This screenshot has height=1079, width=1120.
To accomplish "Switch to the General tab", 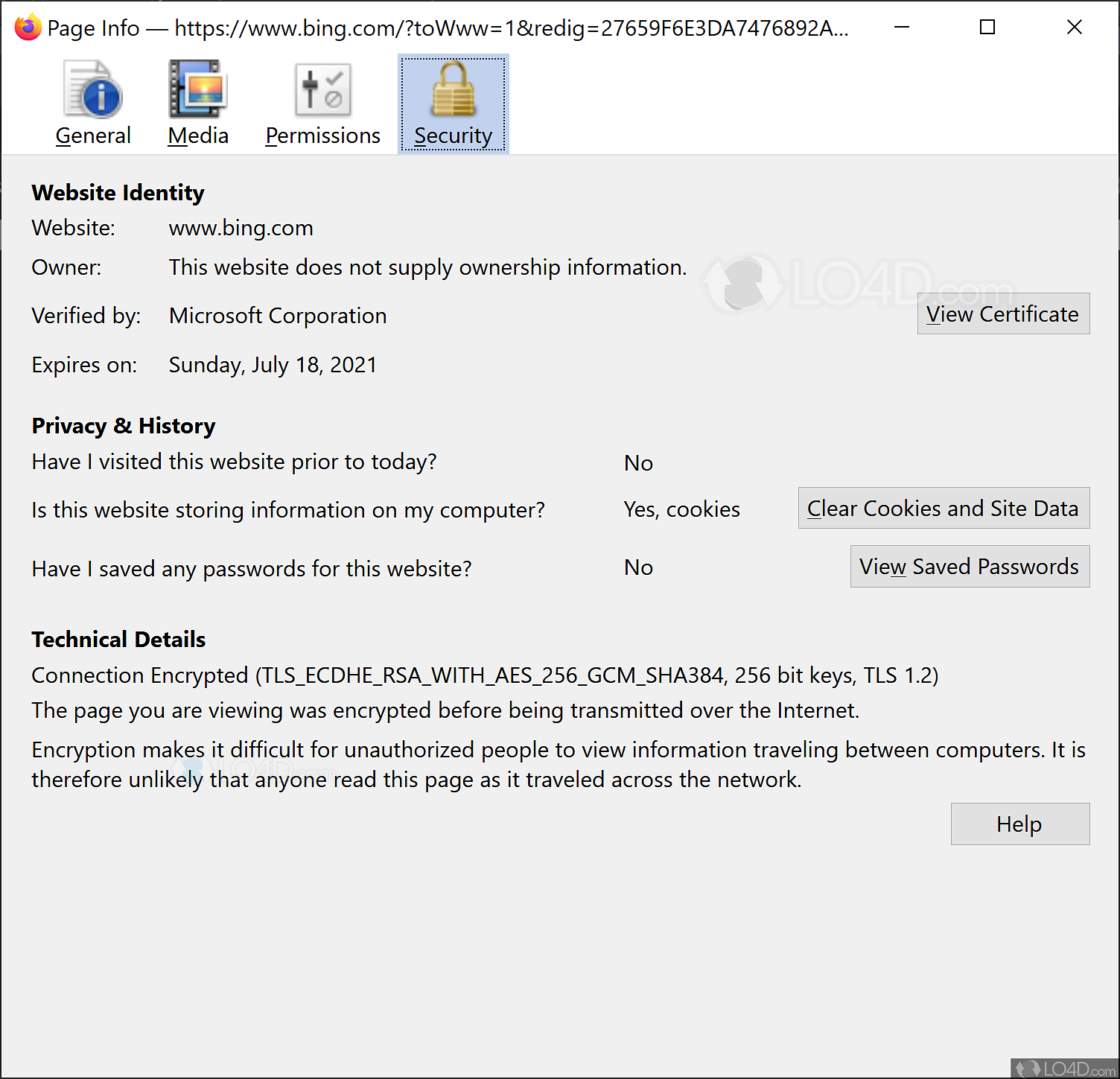I will point(92,135).
